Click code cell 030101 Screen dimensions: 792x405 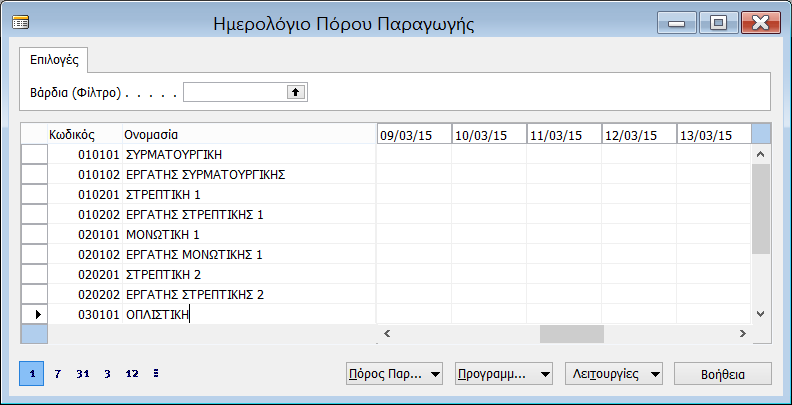(85, 314)
